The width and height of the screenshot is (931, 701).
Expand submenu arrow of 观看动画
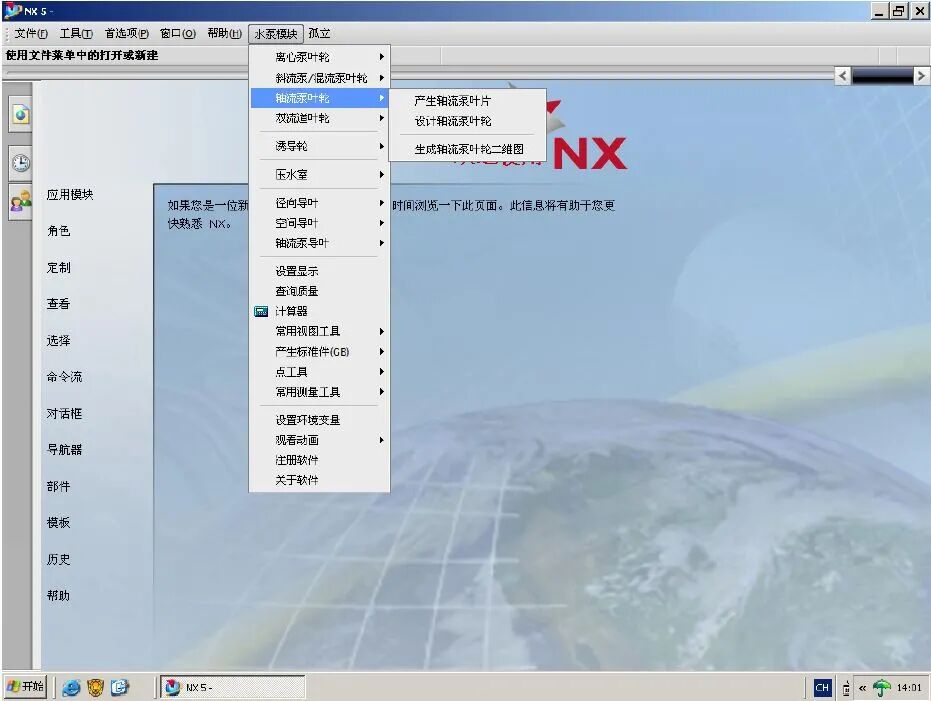point(382,440)
